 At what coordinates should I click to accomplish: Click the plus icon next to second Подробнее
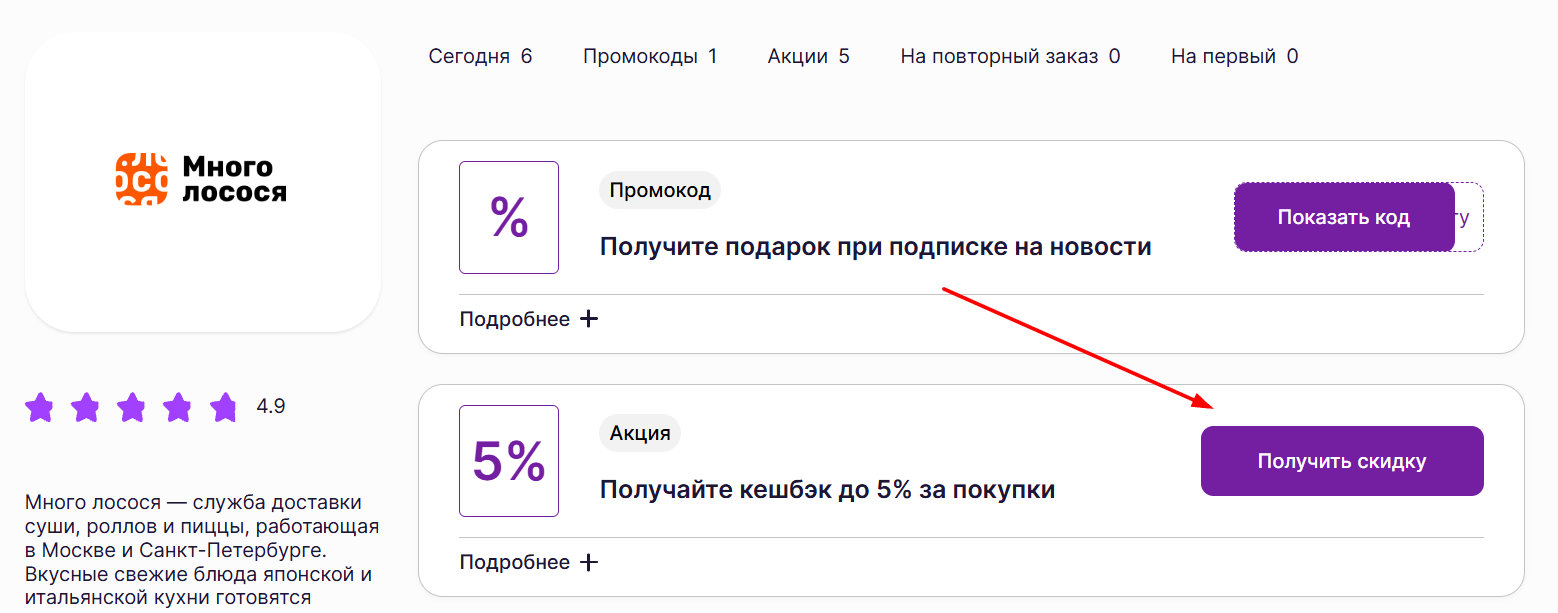[x=590, y=562]
